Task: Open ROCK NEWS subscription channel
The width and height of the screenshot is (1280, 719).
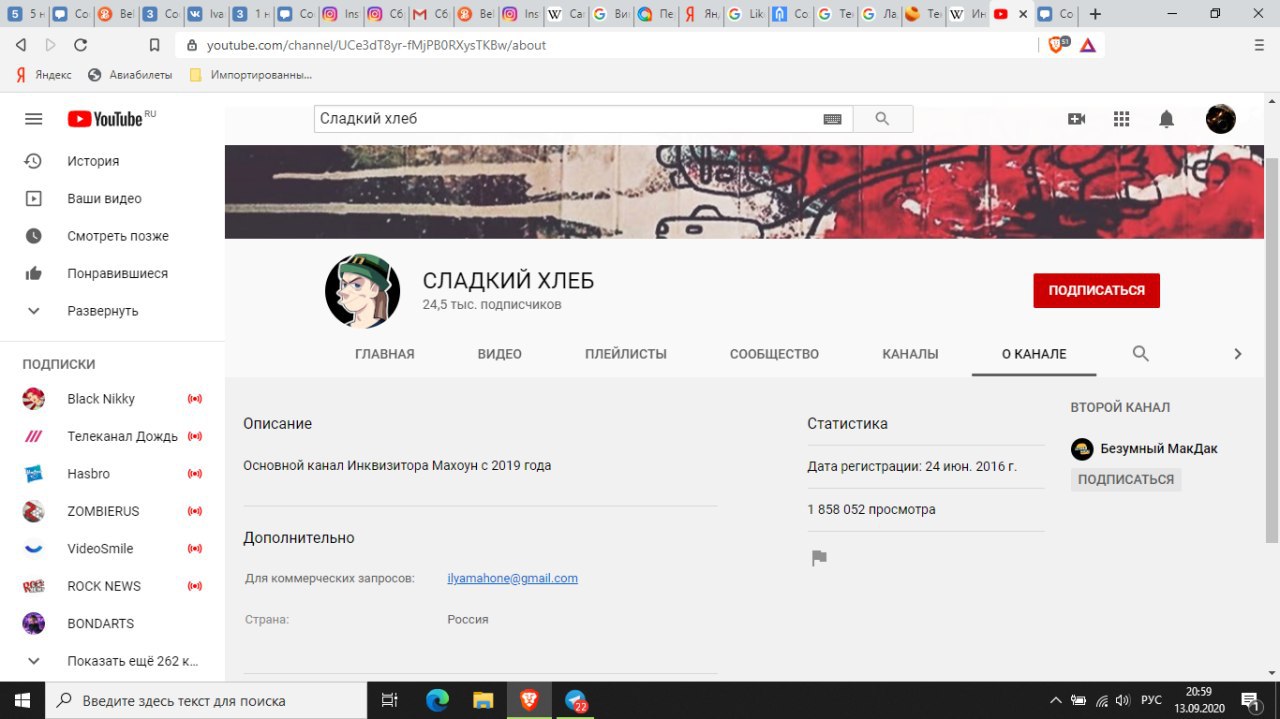Action: 112,586
